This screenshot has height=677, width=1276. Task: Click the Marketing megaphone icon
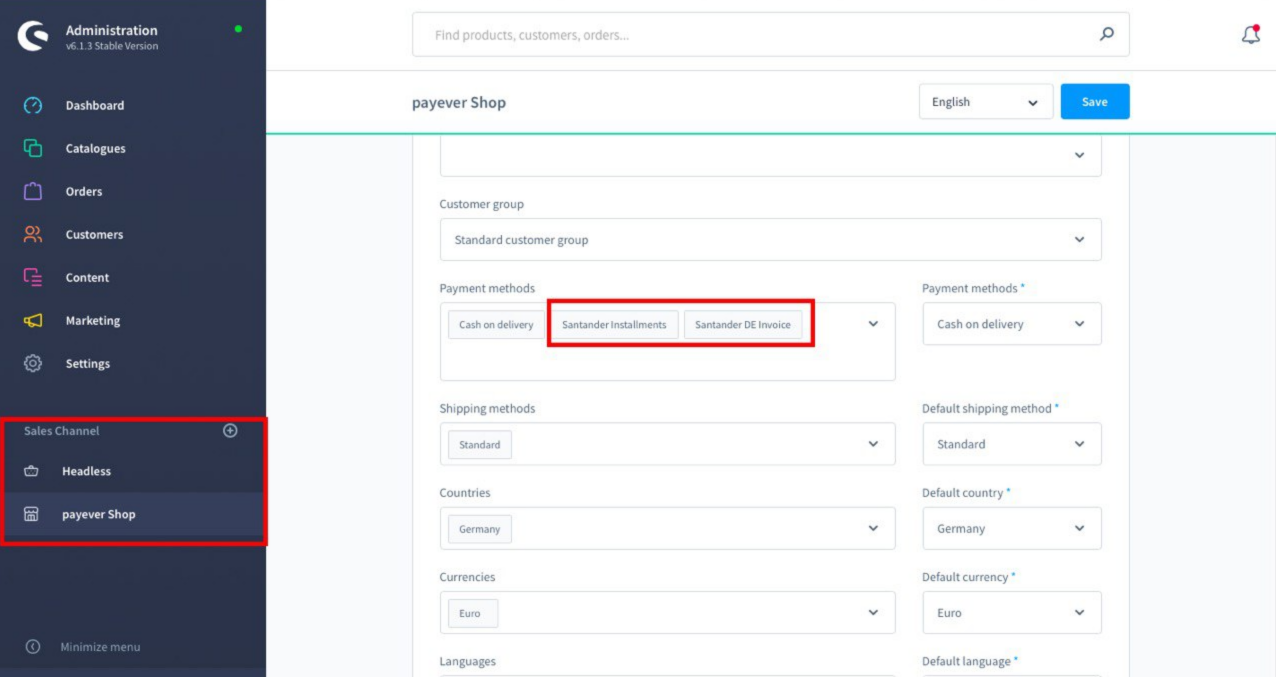pos(33,320)
